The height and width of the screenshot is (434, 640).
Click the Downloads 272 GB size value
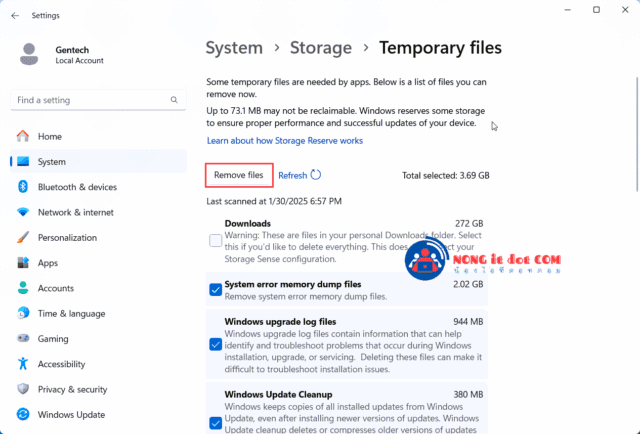click(469, 224)
